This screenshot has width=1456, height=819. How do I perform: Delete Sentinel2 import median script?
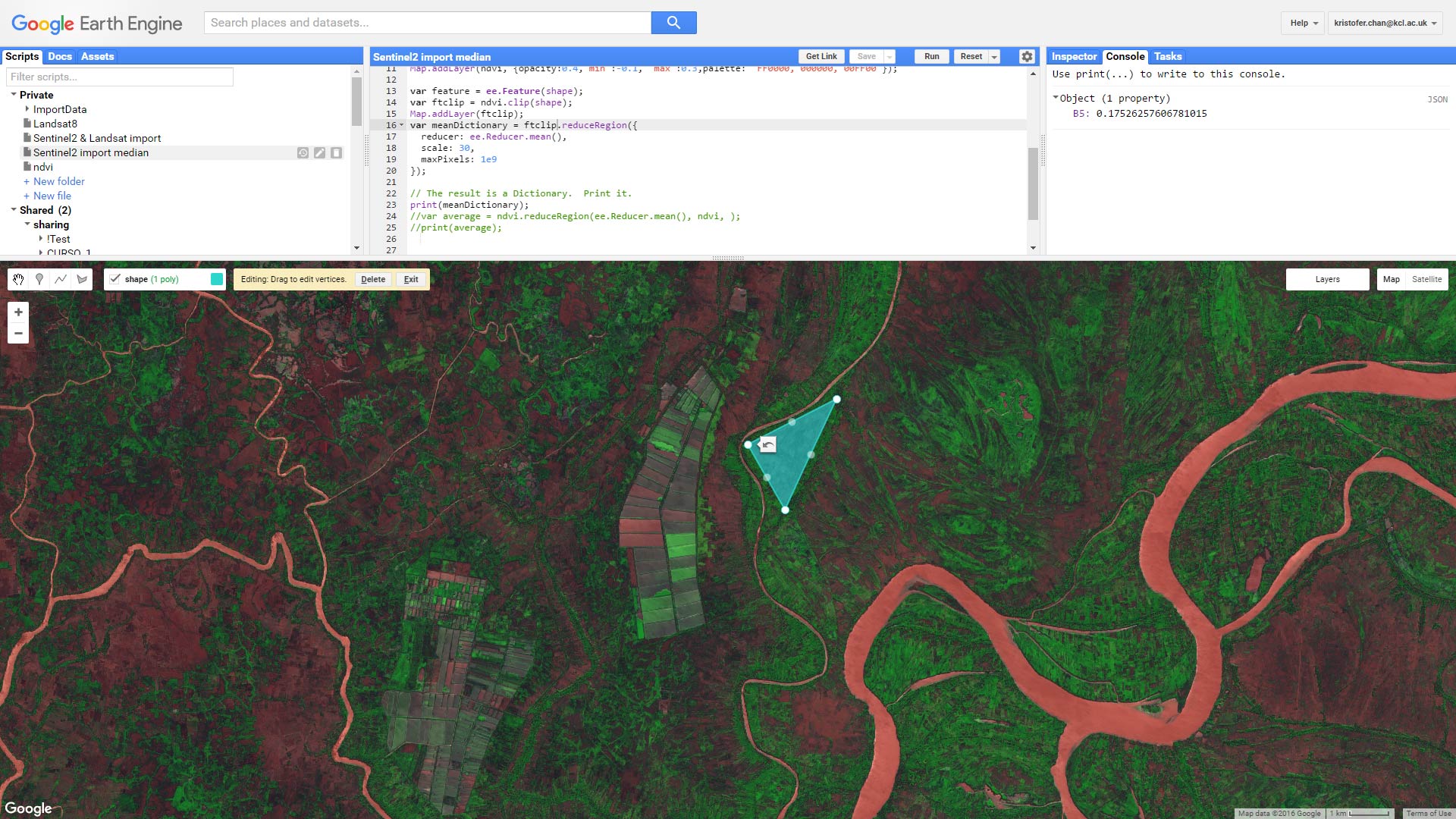click(336, 152)
